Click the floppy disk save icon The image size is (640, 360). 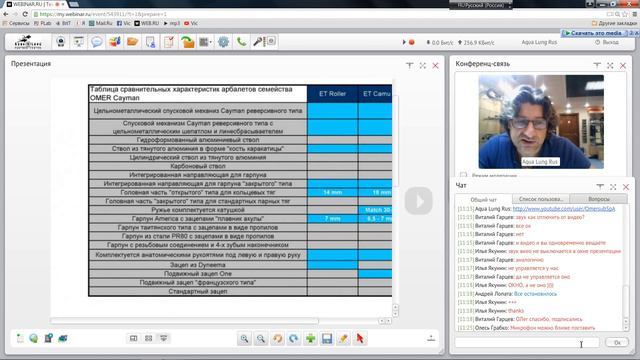pyautogui.click(x=327, y=338)
